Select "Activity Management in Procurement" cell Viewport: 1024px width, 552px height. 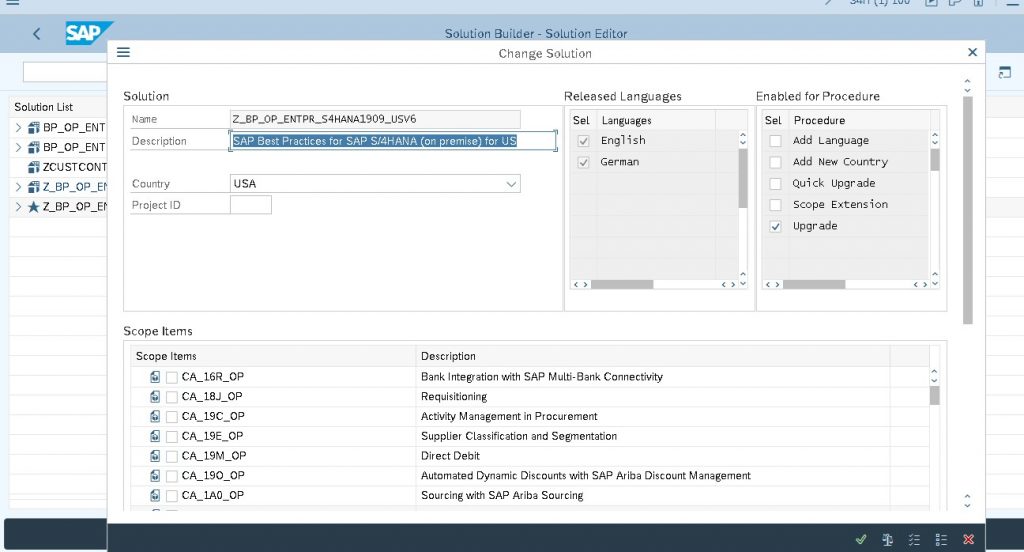tap(652, 416)
